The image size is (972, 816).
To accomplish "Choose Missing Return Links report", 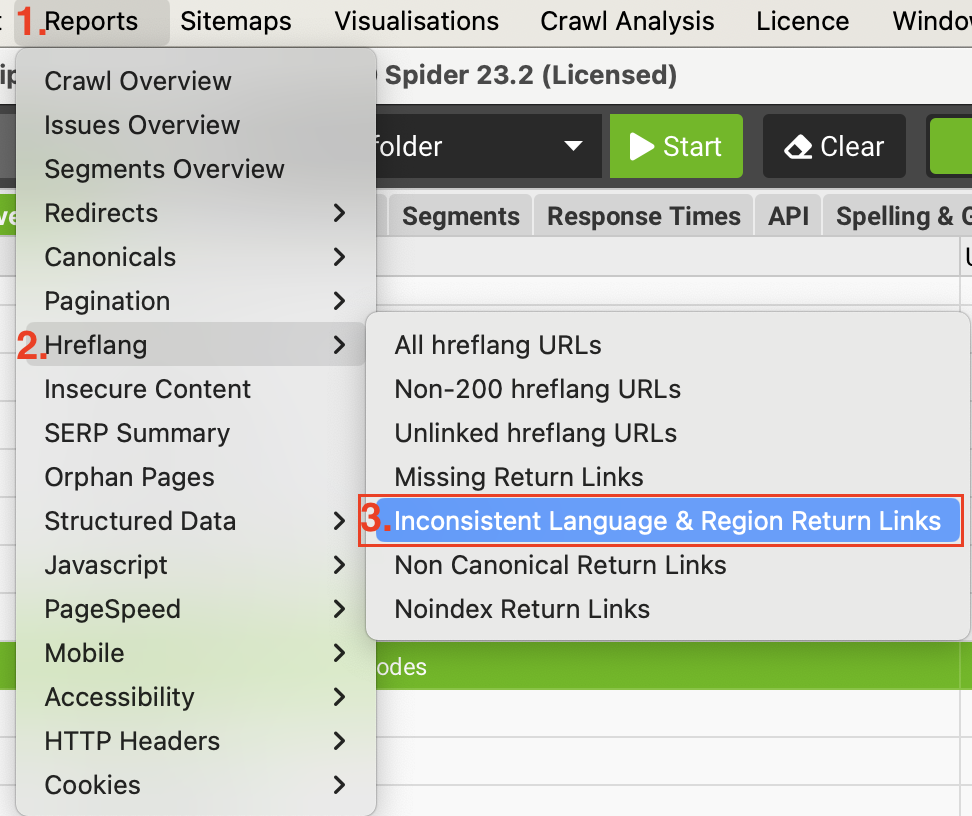I will 519,477.
